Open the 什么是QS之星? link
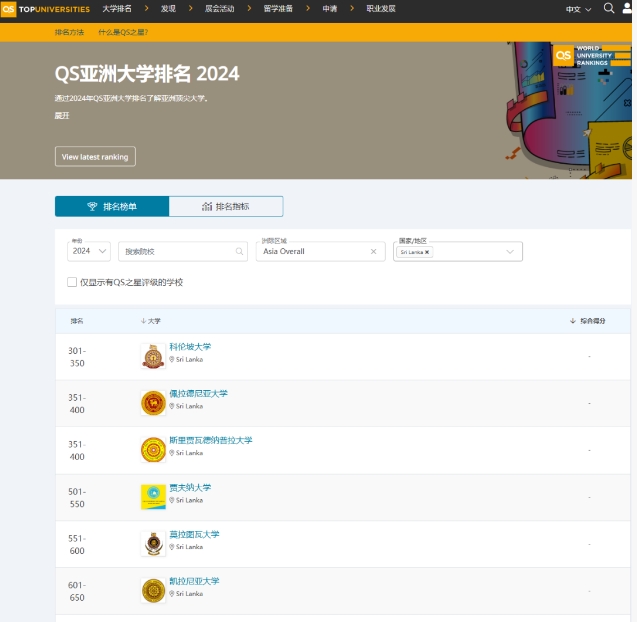Image resolution: width=637 pixels, height=622 pixels. [124, 32]
